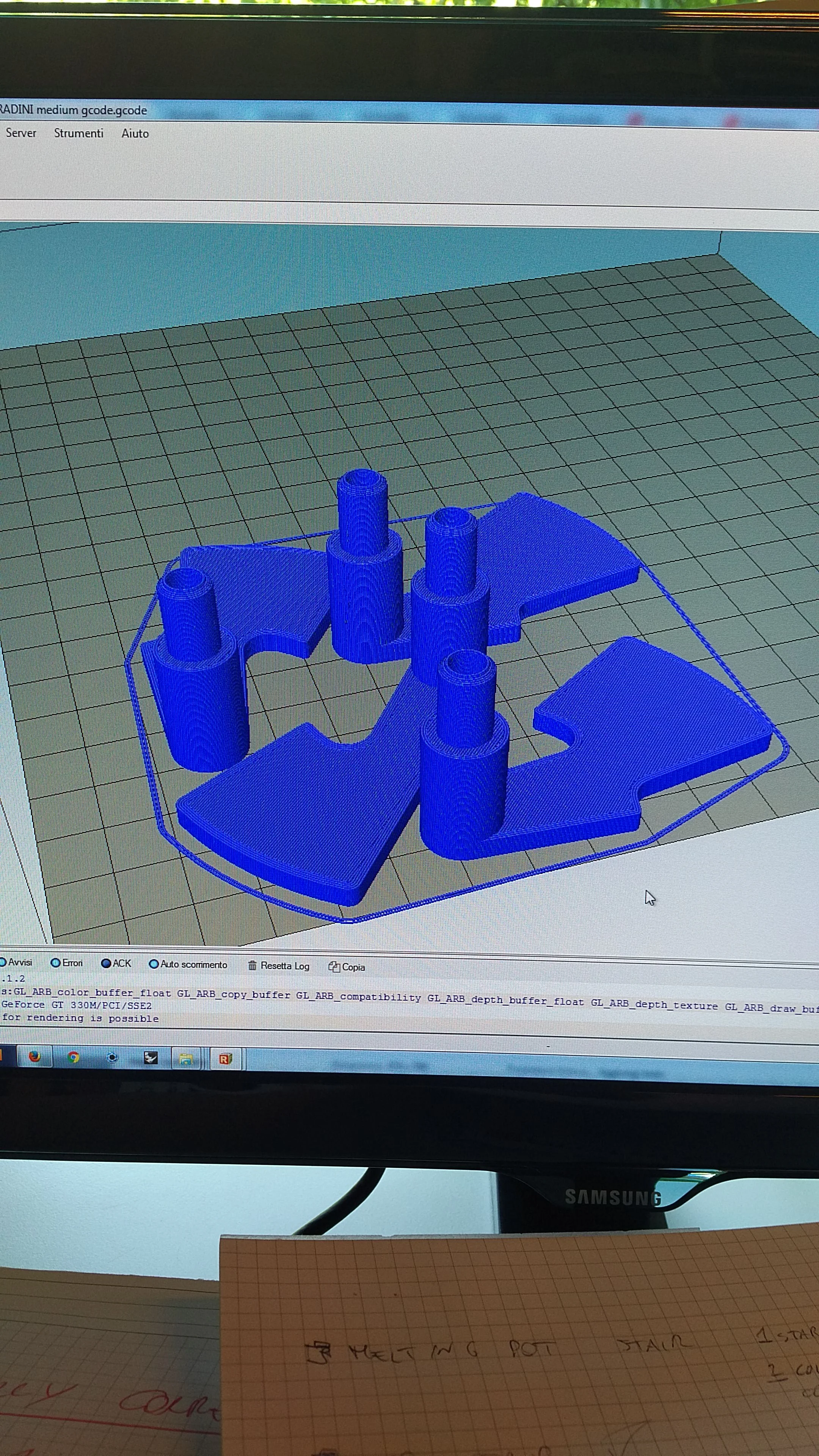Click the dark square taskbar icon

pos(151,1058)
